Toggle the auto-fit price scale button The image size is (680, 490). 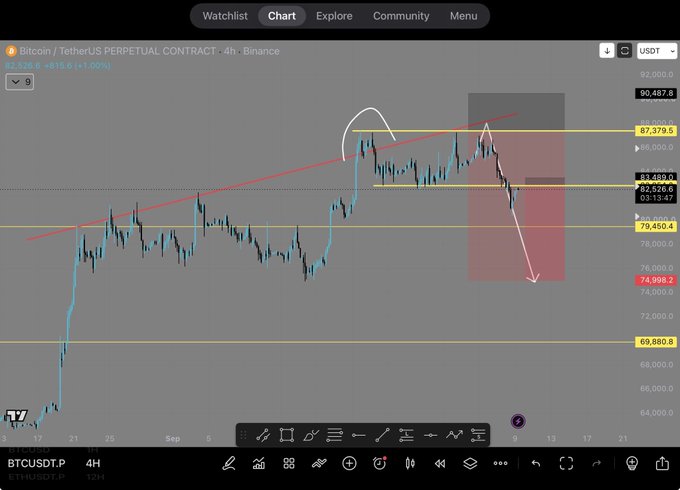click(624, 51)
